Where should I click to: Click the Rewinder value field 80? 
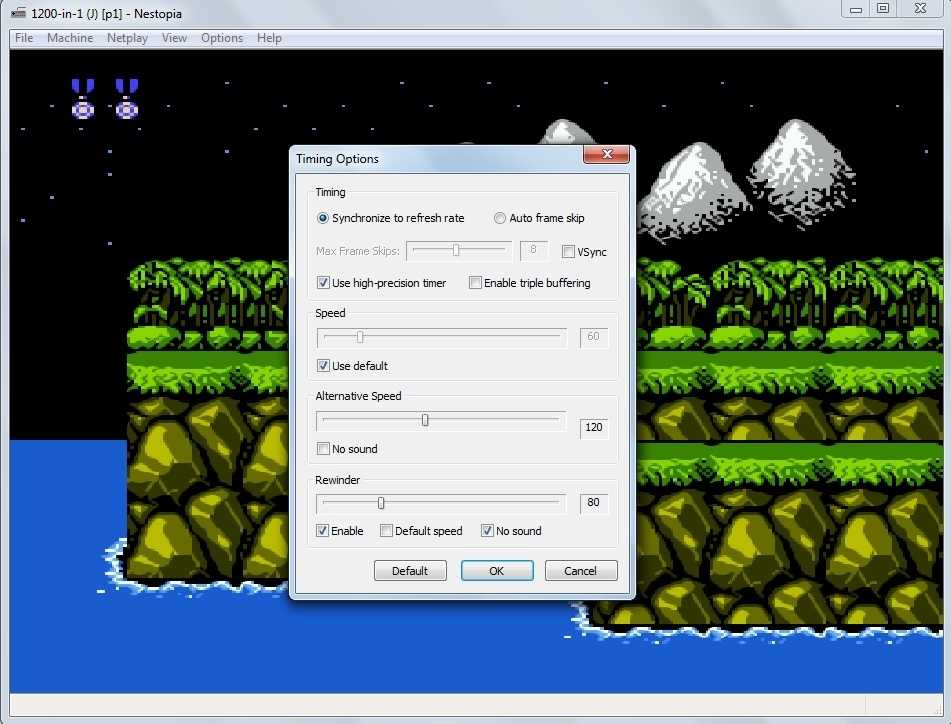click(594, 503)
